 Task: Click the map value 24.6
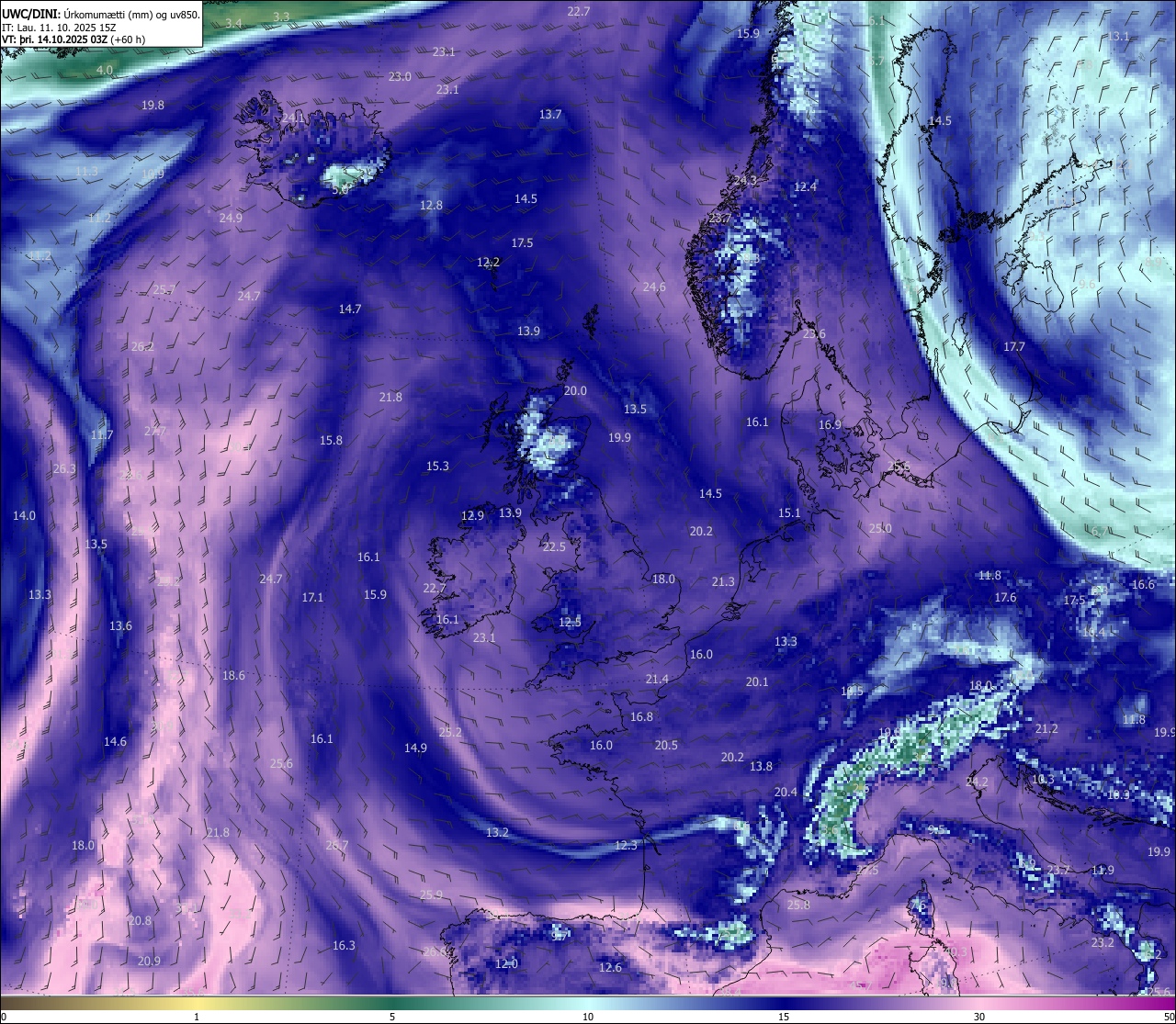click(653, 287)
